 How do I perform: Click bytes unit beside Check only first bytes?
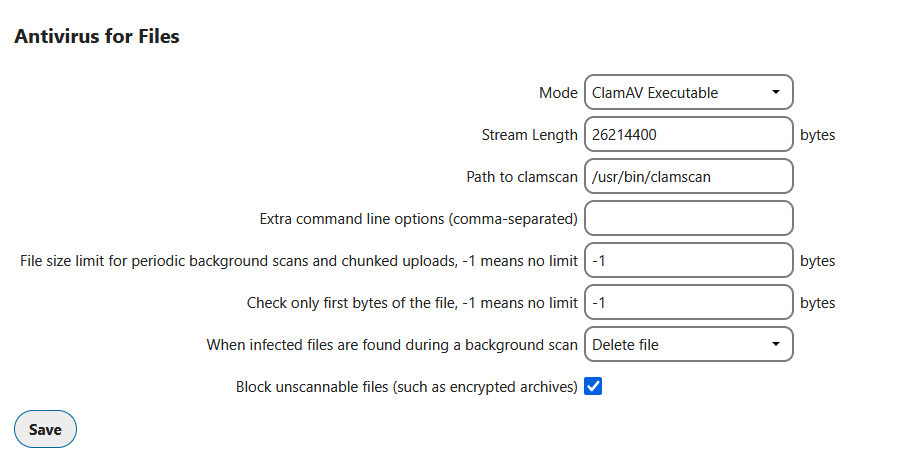point(817,303)
